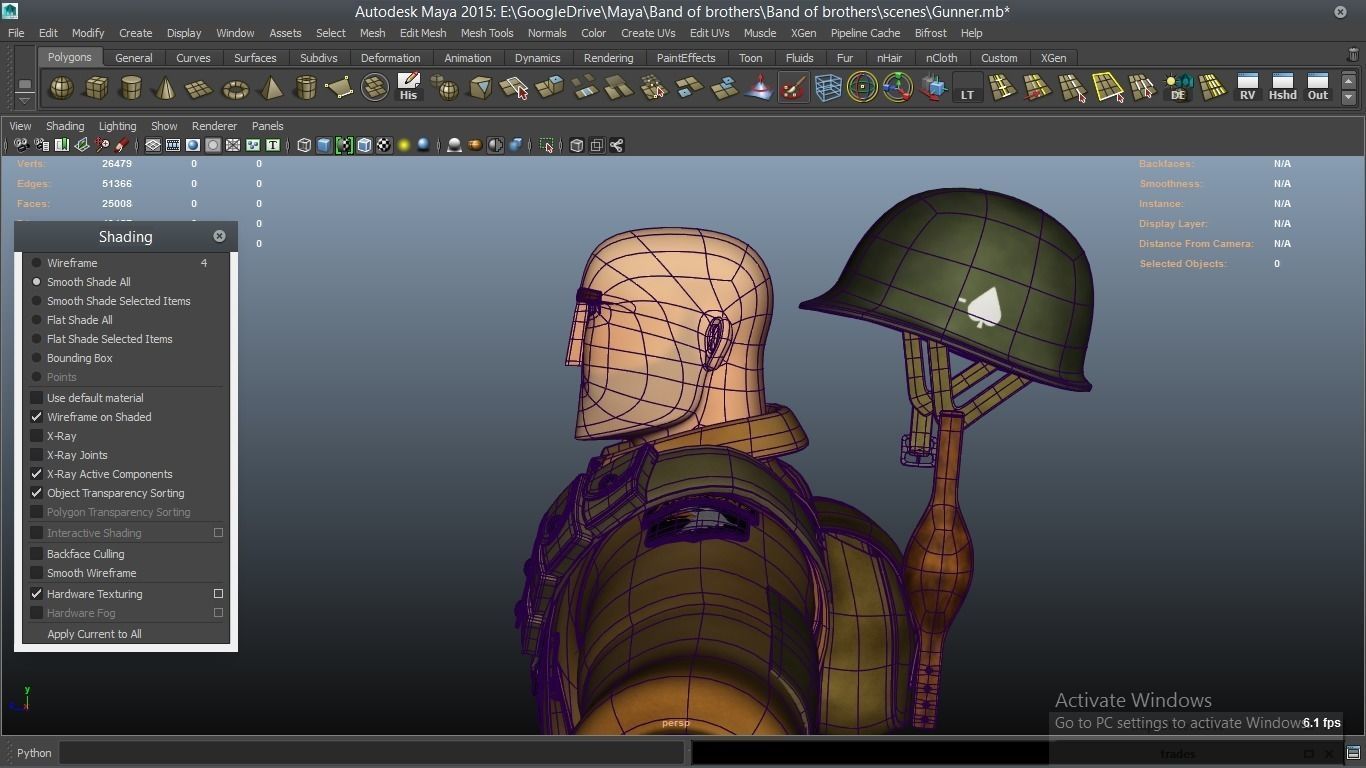Open the Create UVs menu

point(648,33)
